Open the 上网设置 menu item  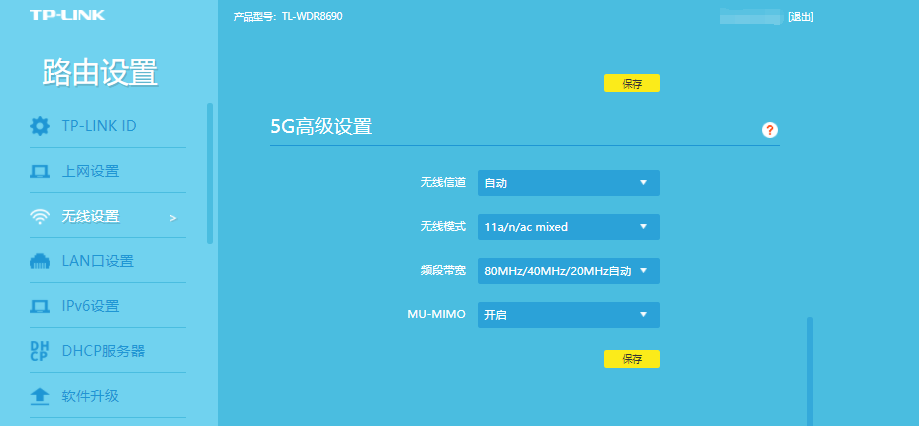coord(90,171)
